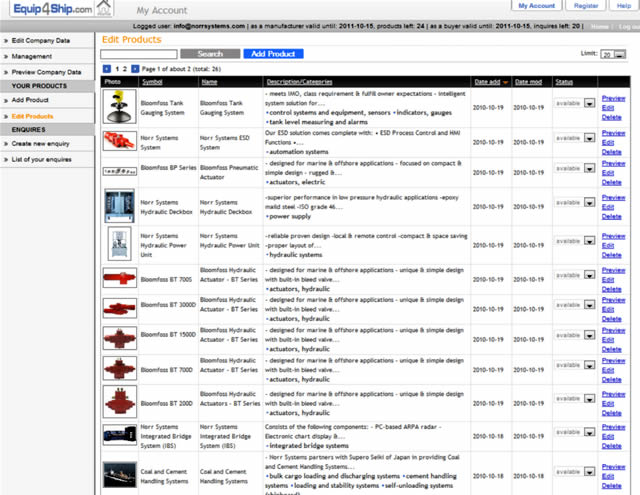Expand status dropdown for Bloomfoss Tank Gauging
640x495 pixels.
(x=588, y=102)
